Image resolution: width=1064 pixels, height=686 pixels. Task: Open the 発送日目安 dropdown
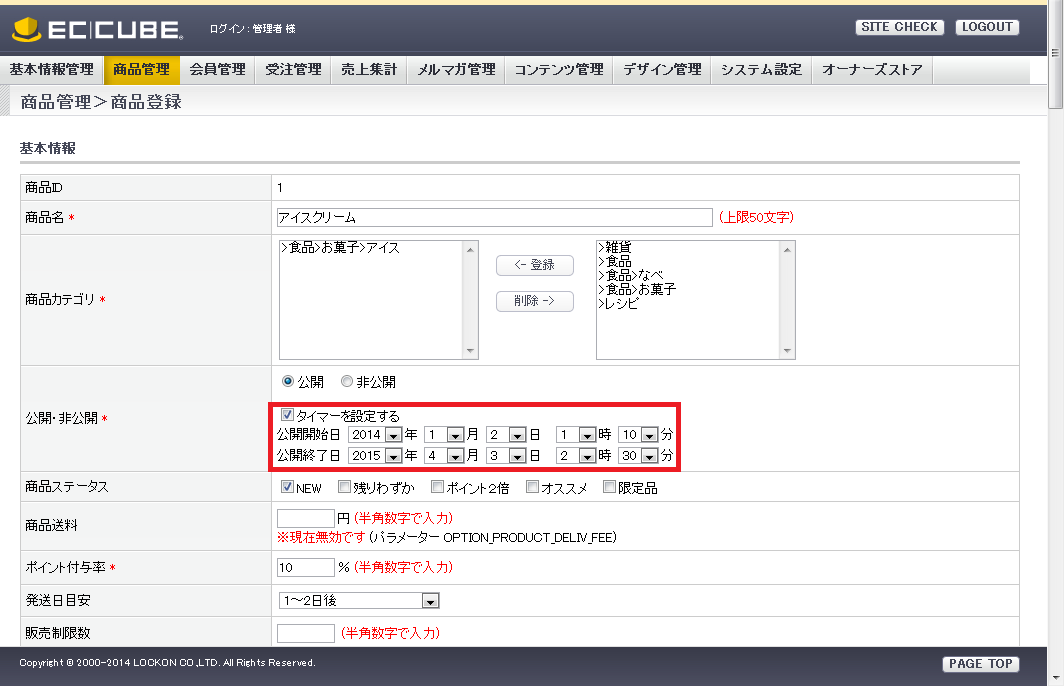coord(359,601)
